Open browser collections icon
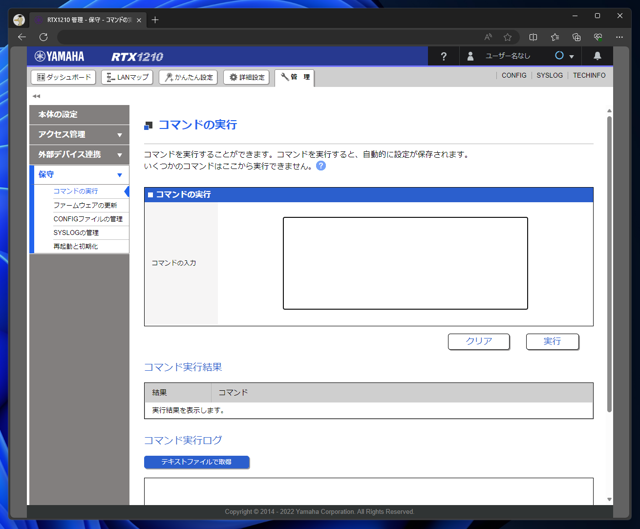Viewport: 640px width, 529px height. [x=576, y=37]
